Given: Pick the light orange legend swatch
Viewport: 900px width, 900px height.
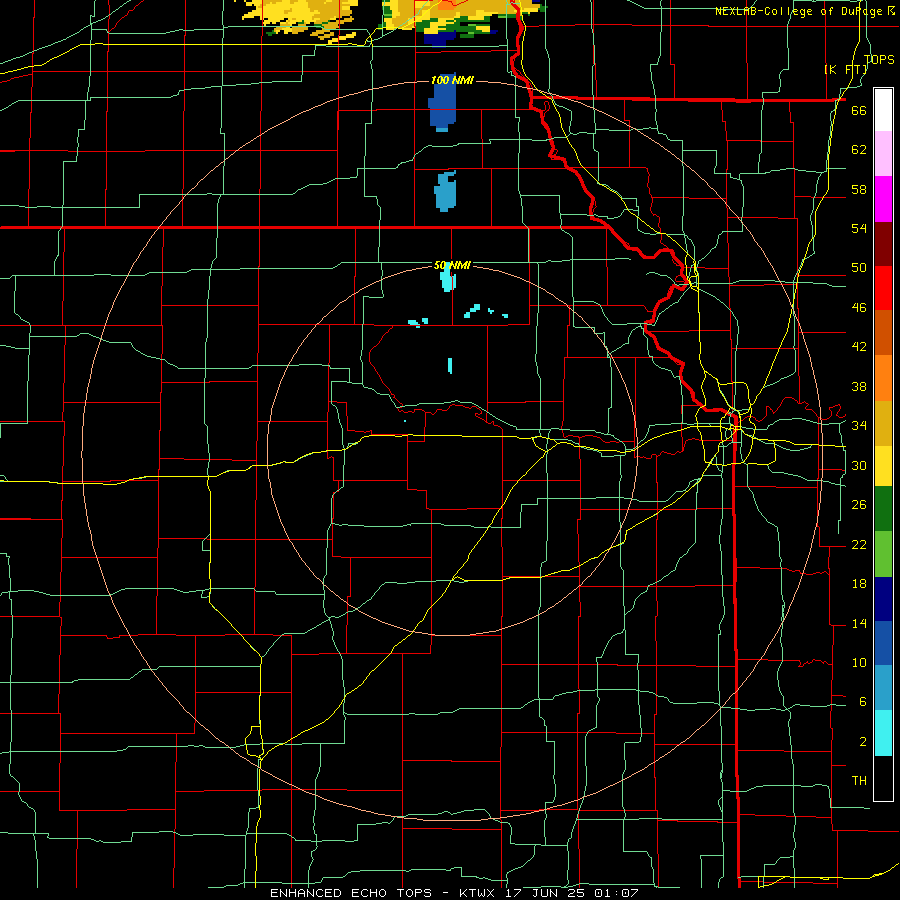Looking at the screenshot, I should (883, 378).
